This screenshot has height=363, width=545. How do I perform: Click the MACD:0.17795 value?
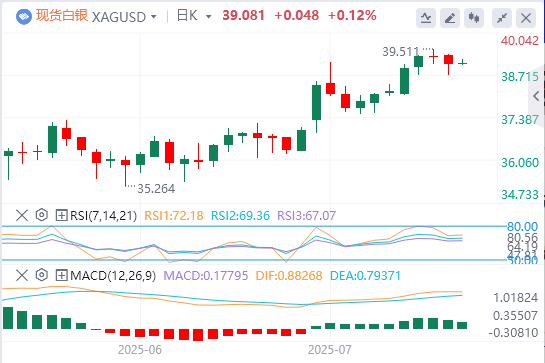click(206, 276)
